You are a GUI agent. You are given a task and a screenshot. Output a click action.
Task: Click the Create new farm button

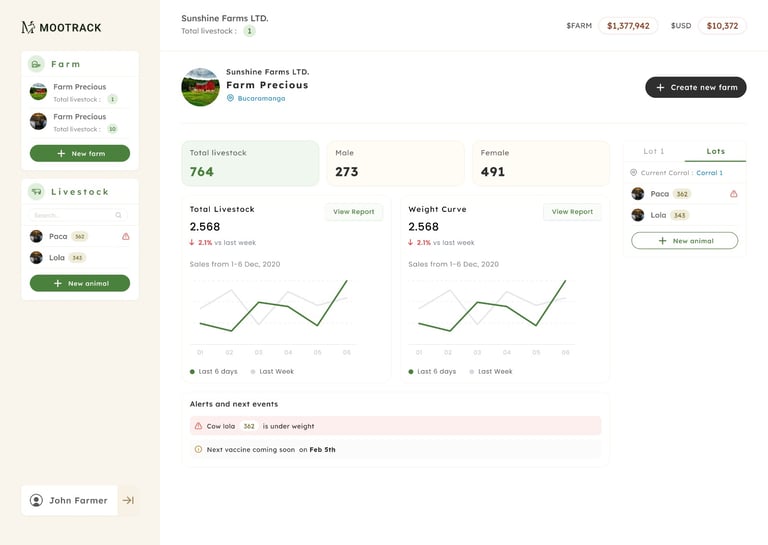(x=696, y=87)
